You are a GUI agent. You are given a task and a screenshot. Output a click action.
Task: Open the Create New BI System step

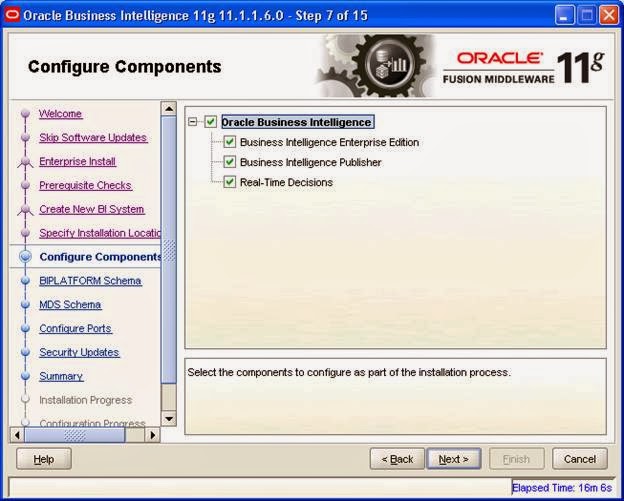pos(92,209)
